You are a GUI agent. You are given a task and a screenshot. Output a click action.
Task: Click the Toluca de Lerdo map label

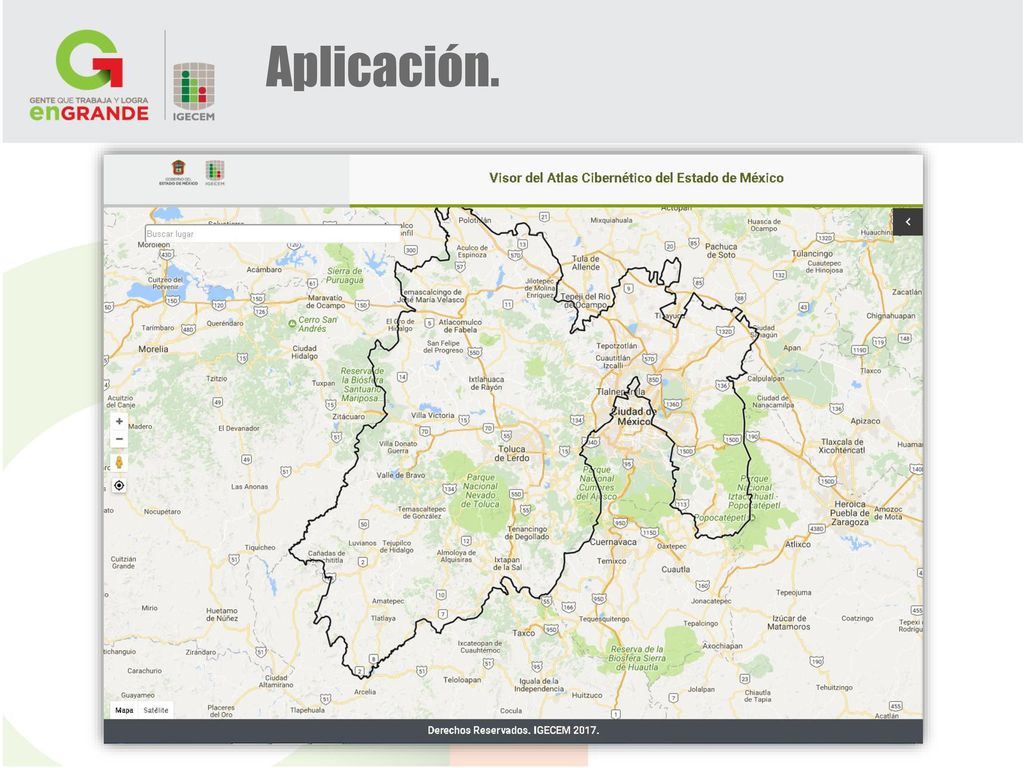511,453
